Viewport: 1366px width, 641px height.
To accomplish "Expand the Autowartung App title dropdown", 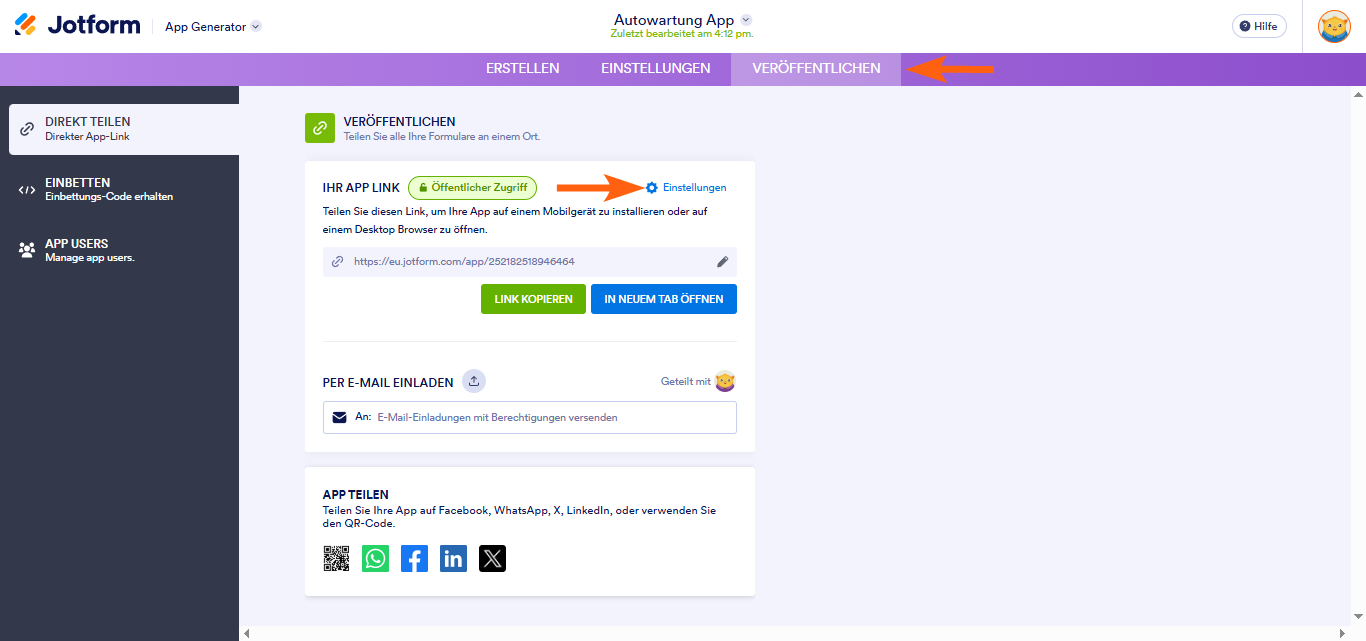I will point(746,20).
